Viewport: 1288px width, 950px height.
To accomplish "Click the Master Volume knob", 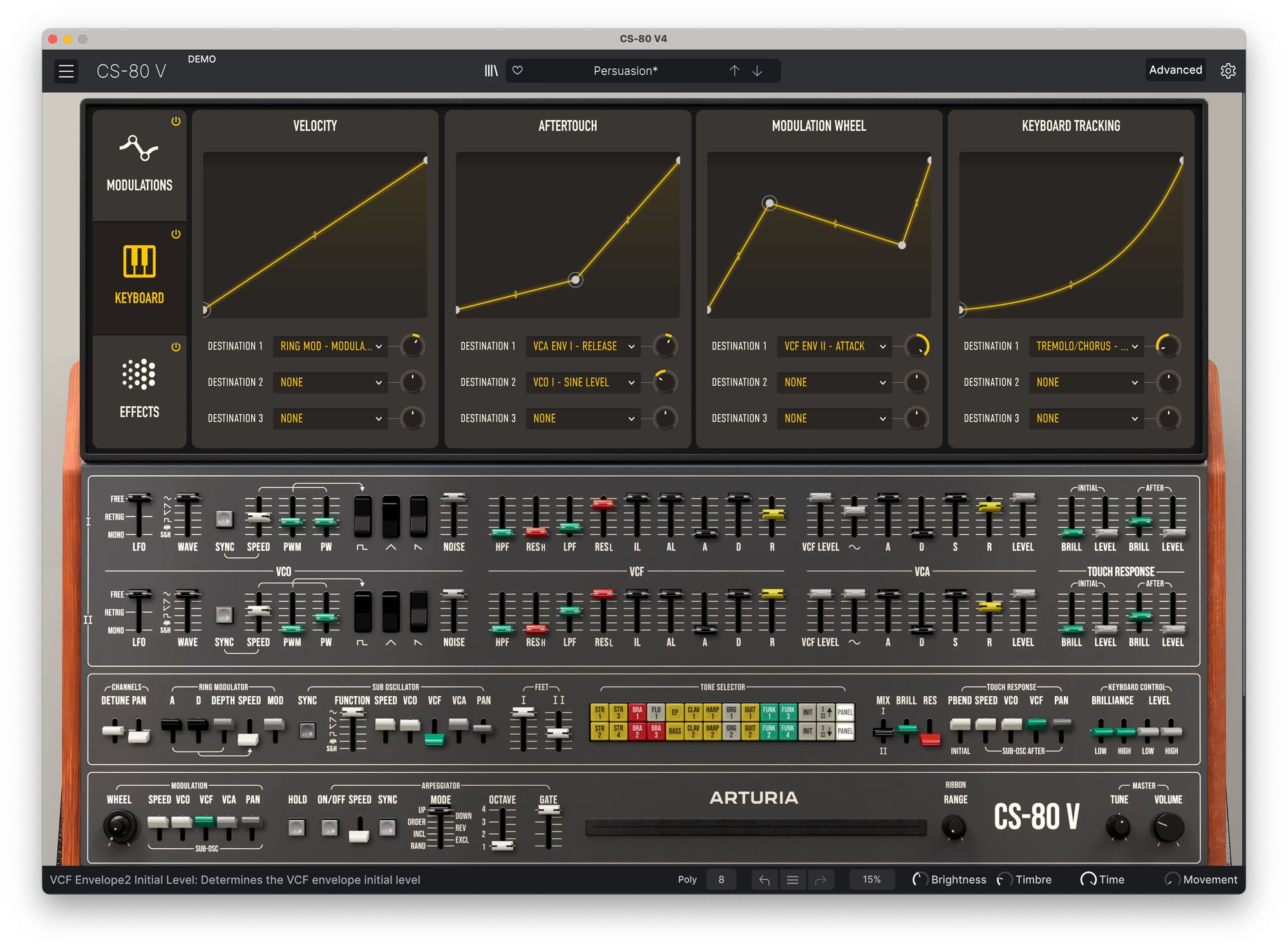I will (x=1168, y=827).
